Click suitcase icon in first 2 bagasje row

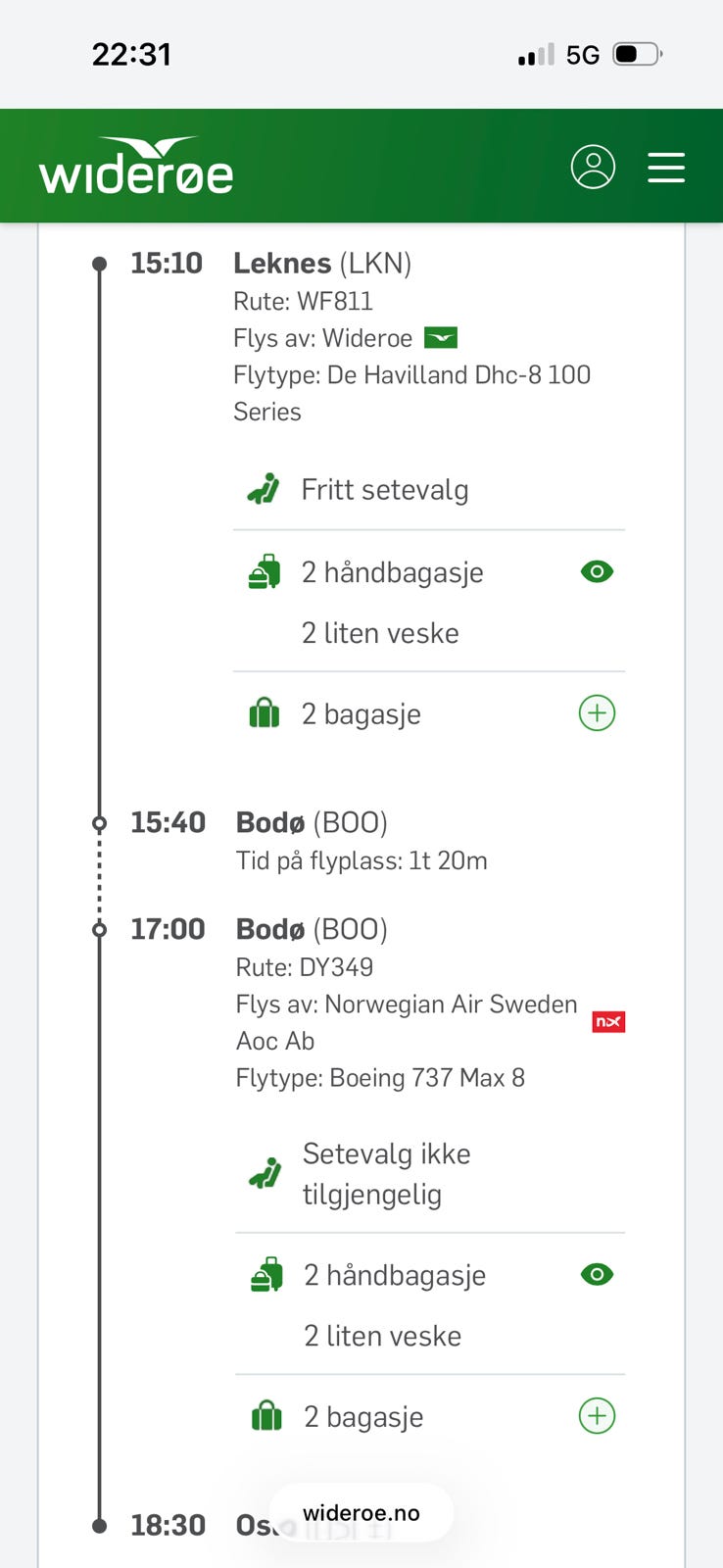(x=265, y=713)
